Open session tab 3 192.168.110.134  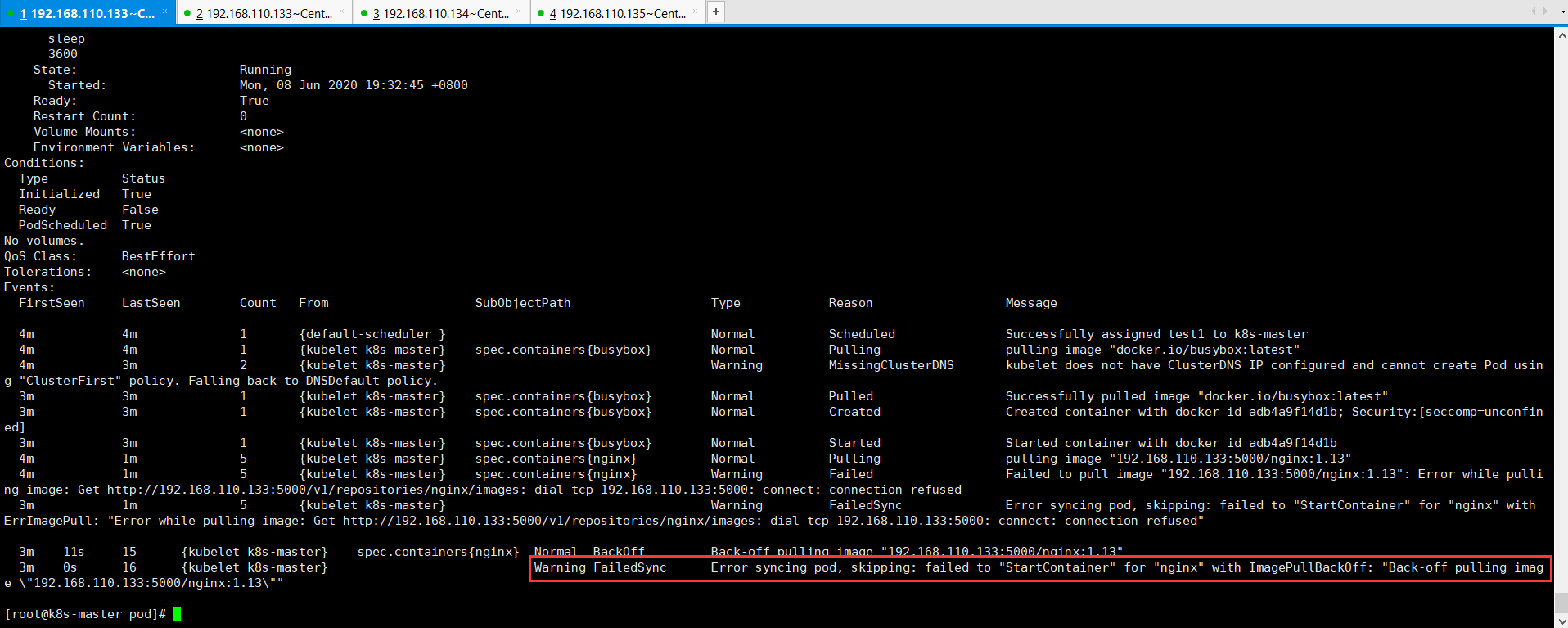(440, 13)
